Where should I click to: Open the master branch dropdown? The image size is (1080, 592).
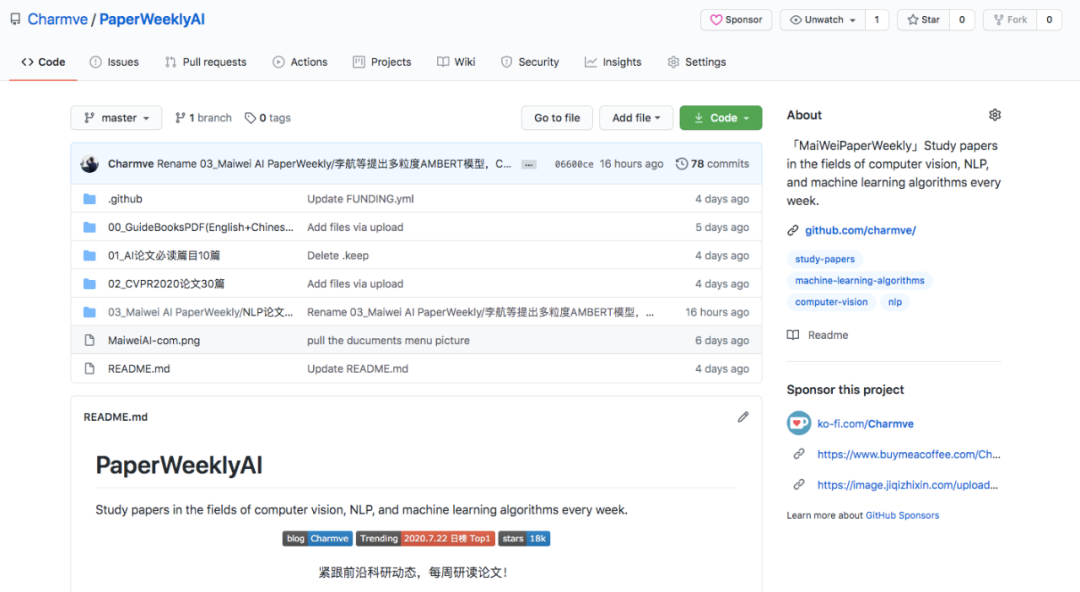116,118
